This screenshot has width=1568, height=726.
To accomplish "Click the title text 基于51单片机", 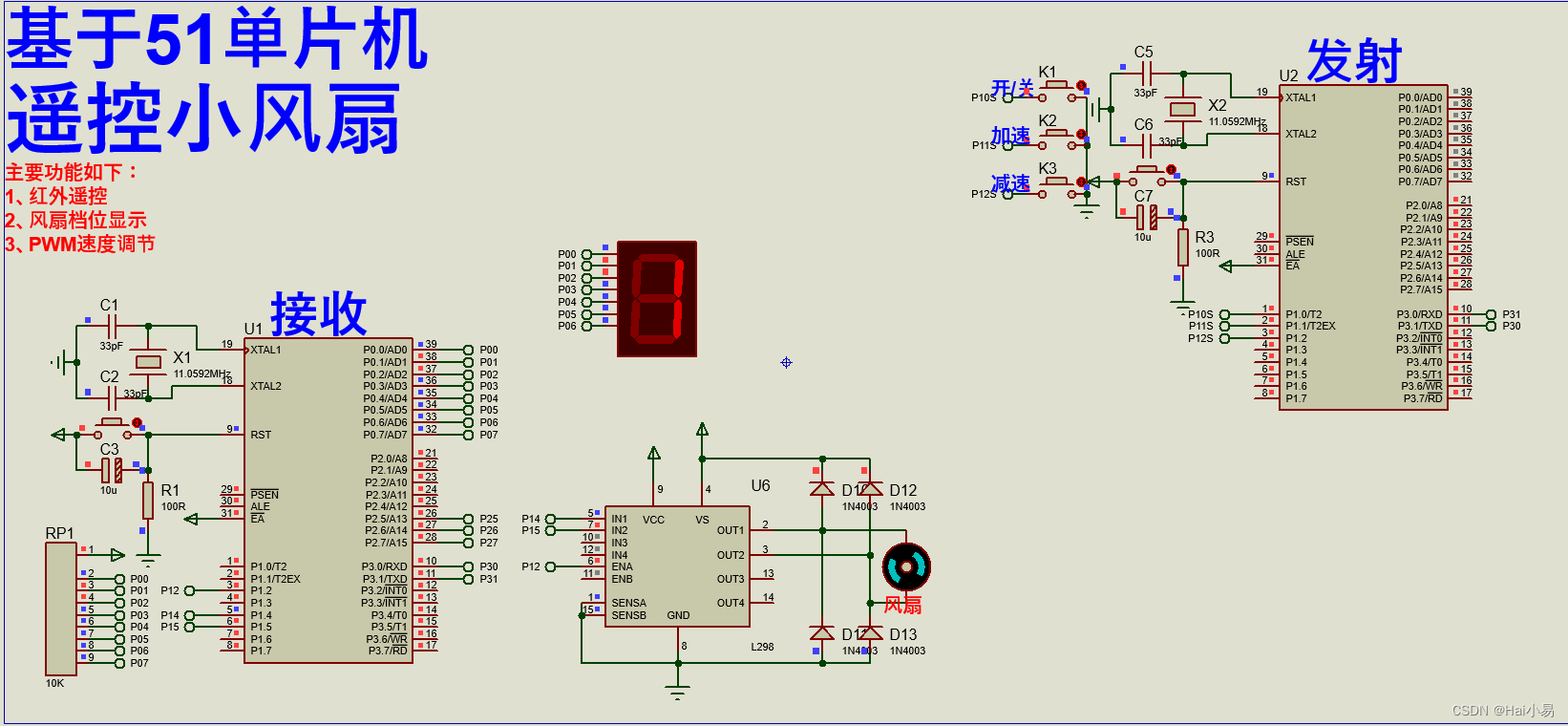I will pyautogui.click(x=218, y=40).
